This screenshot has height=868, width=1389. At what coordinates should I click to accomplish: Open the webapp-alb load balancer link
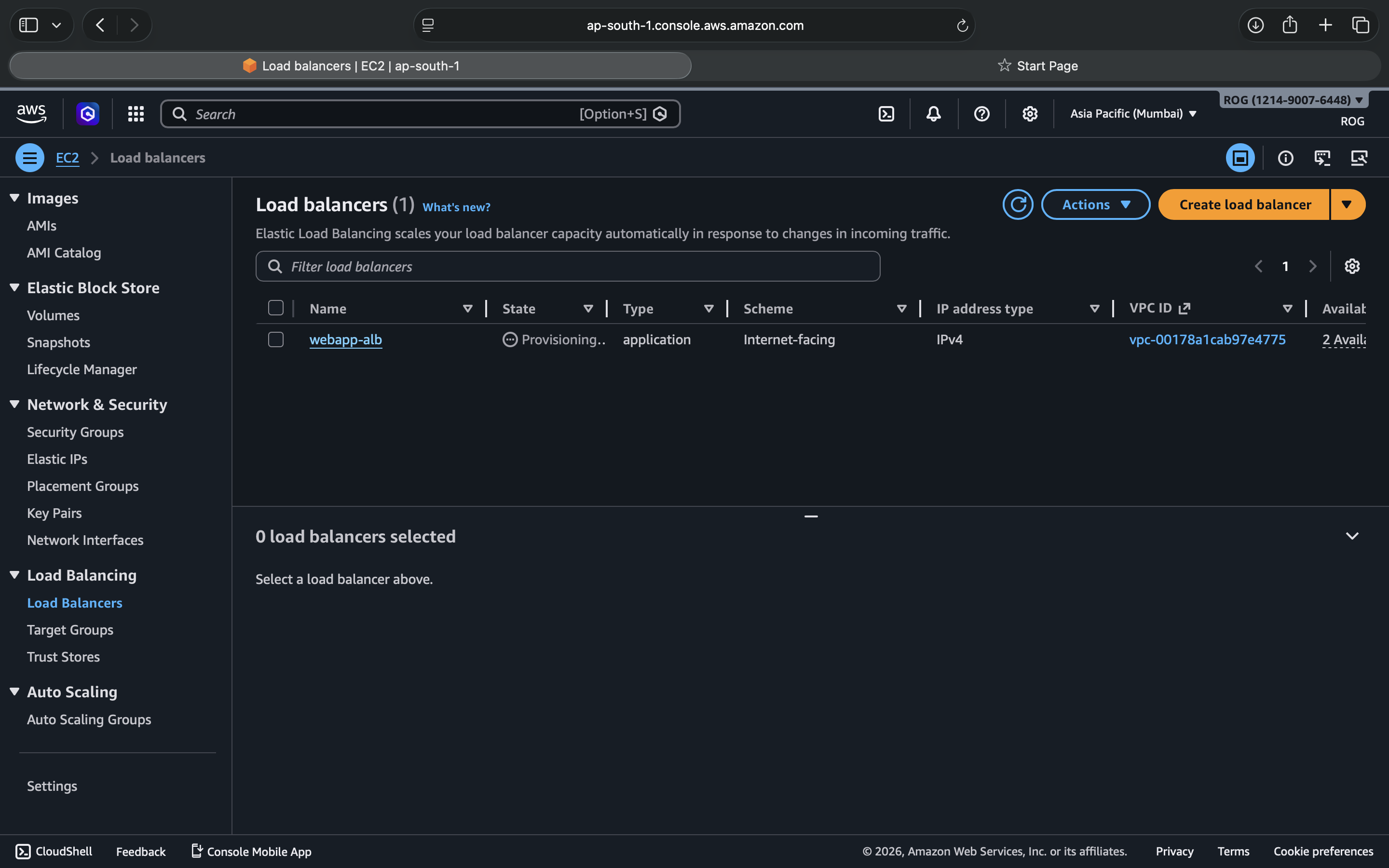tap(345, 339)
